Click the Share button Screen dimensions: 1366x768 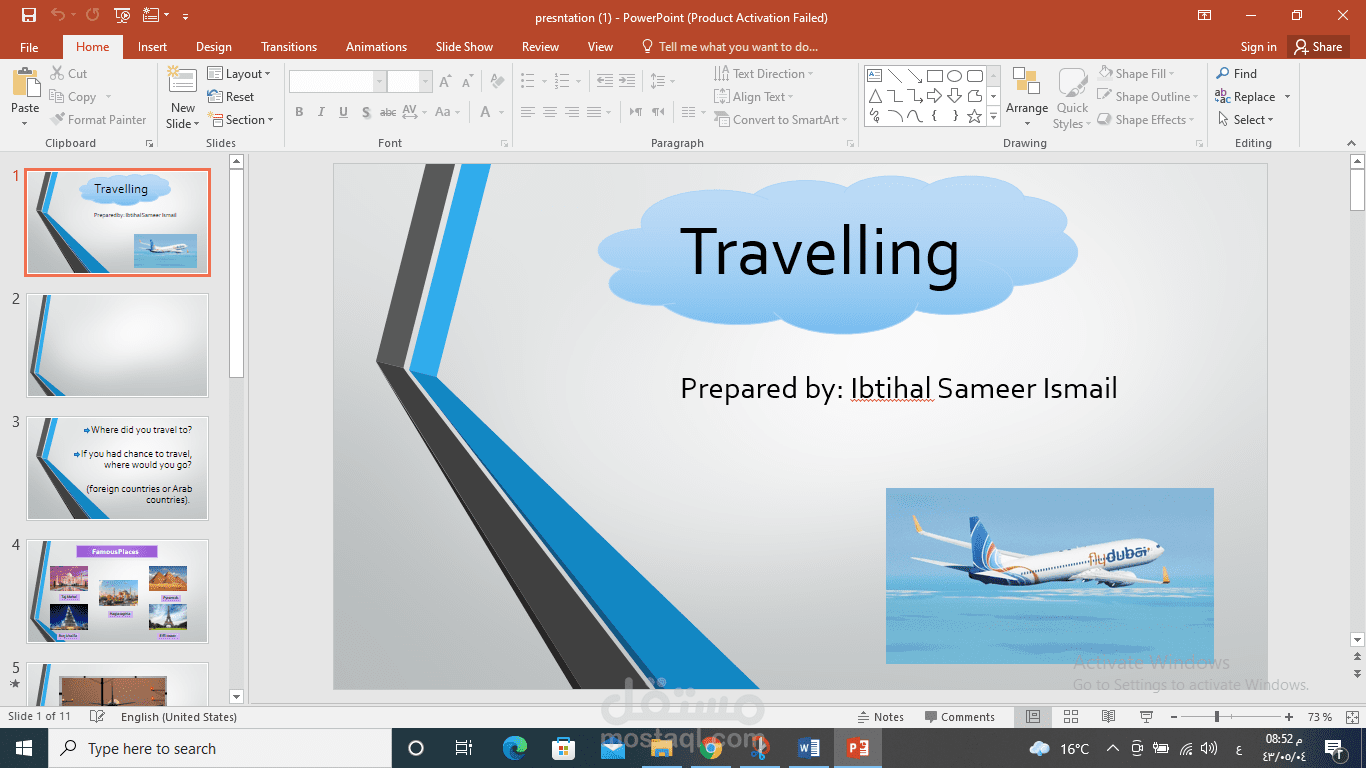point(1316,47)
